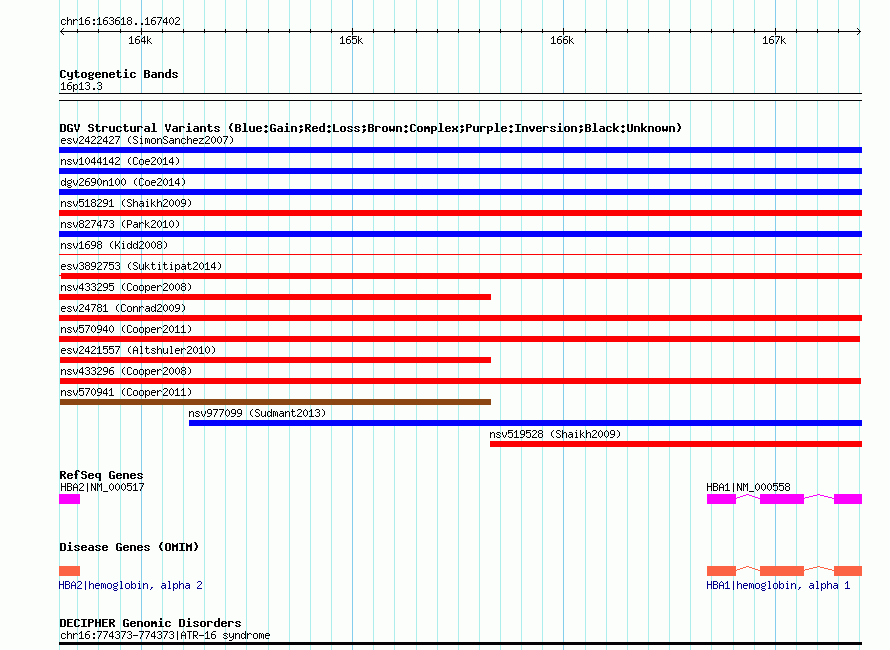Image resolution: width=890 pixels, height=650 pixels.
Task: Click the nsv570940 (Cooper2011) label
Action: pos(126,329)
